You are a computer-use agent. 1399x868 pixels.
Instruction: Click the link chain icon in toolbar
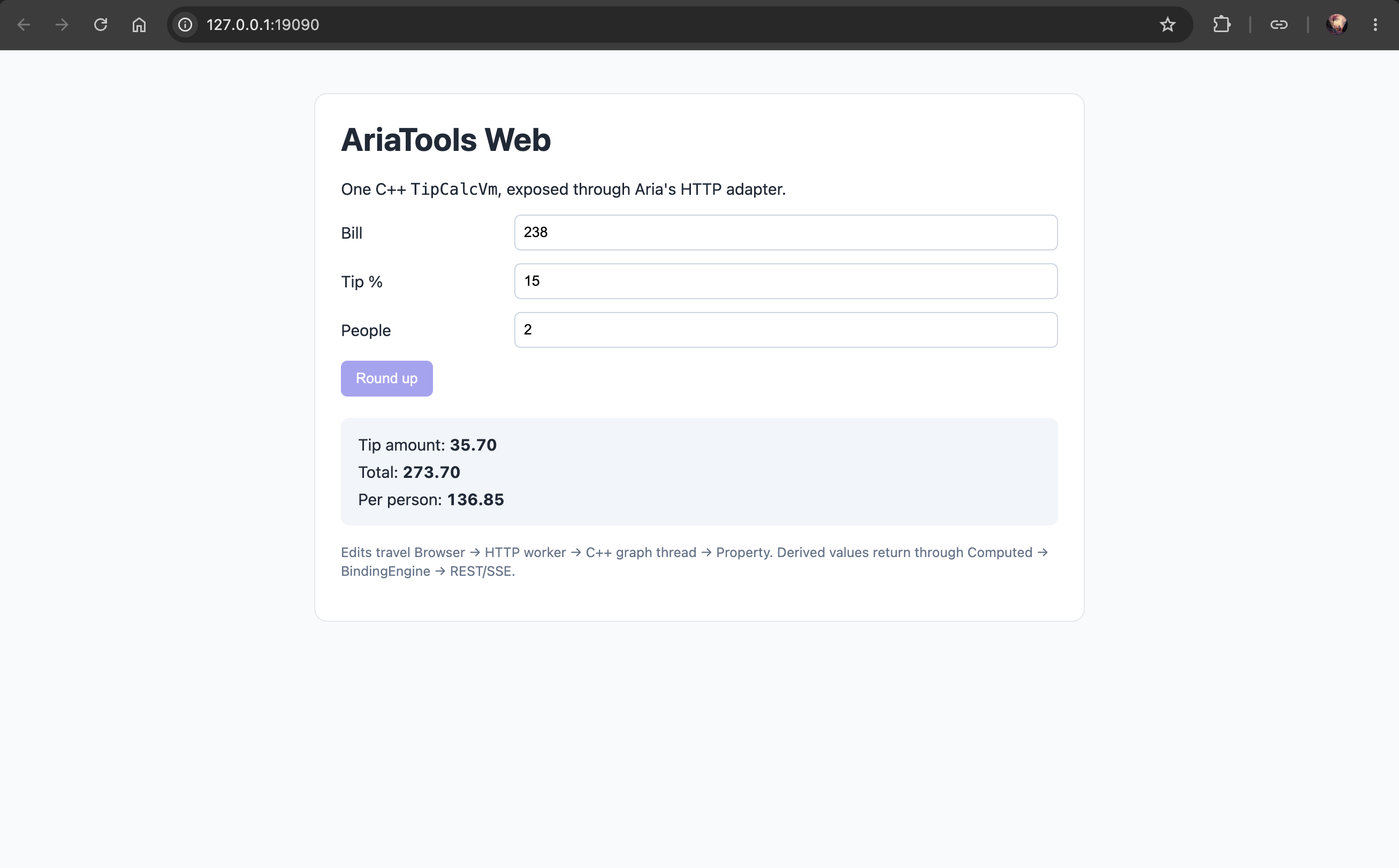[x=1279, y=25]
